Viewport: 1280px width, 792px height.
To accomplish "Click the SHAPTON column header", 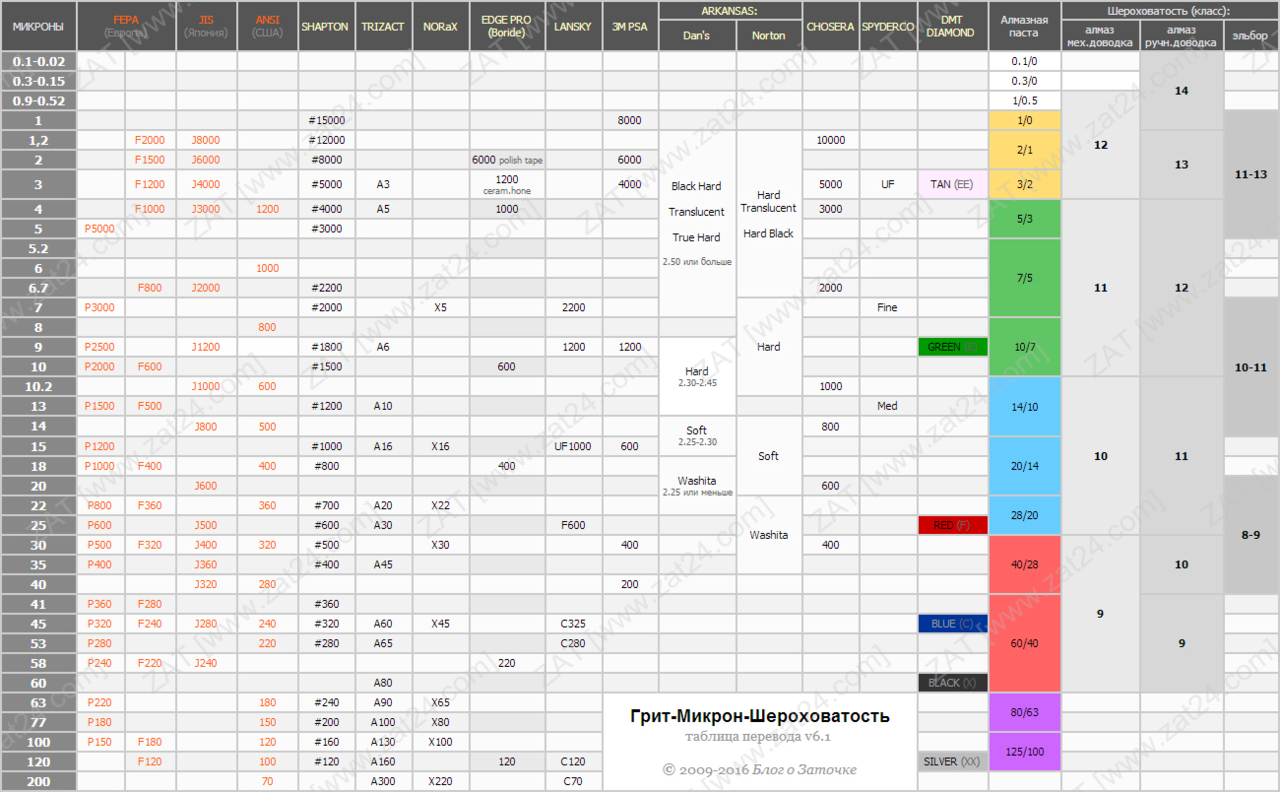I will pyautogui.click(x=326, y=26).
